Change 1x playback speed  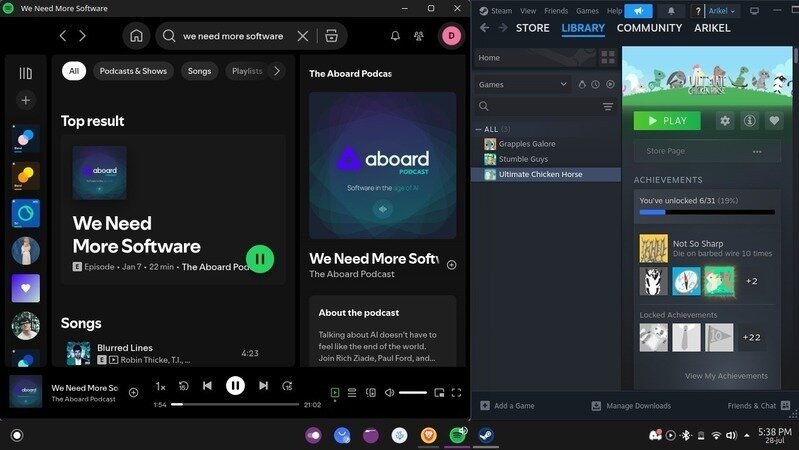point(161,387)
